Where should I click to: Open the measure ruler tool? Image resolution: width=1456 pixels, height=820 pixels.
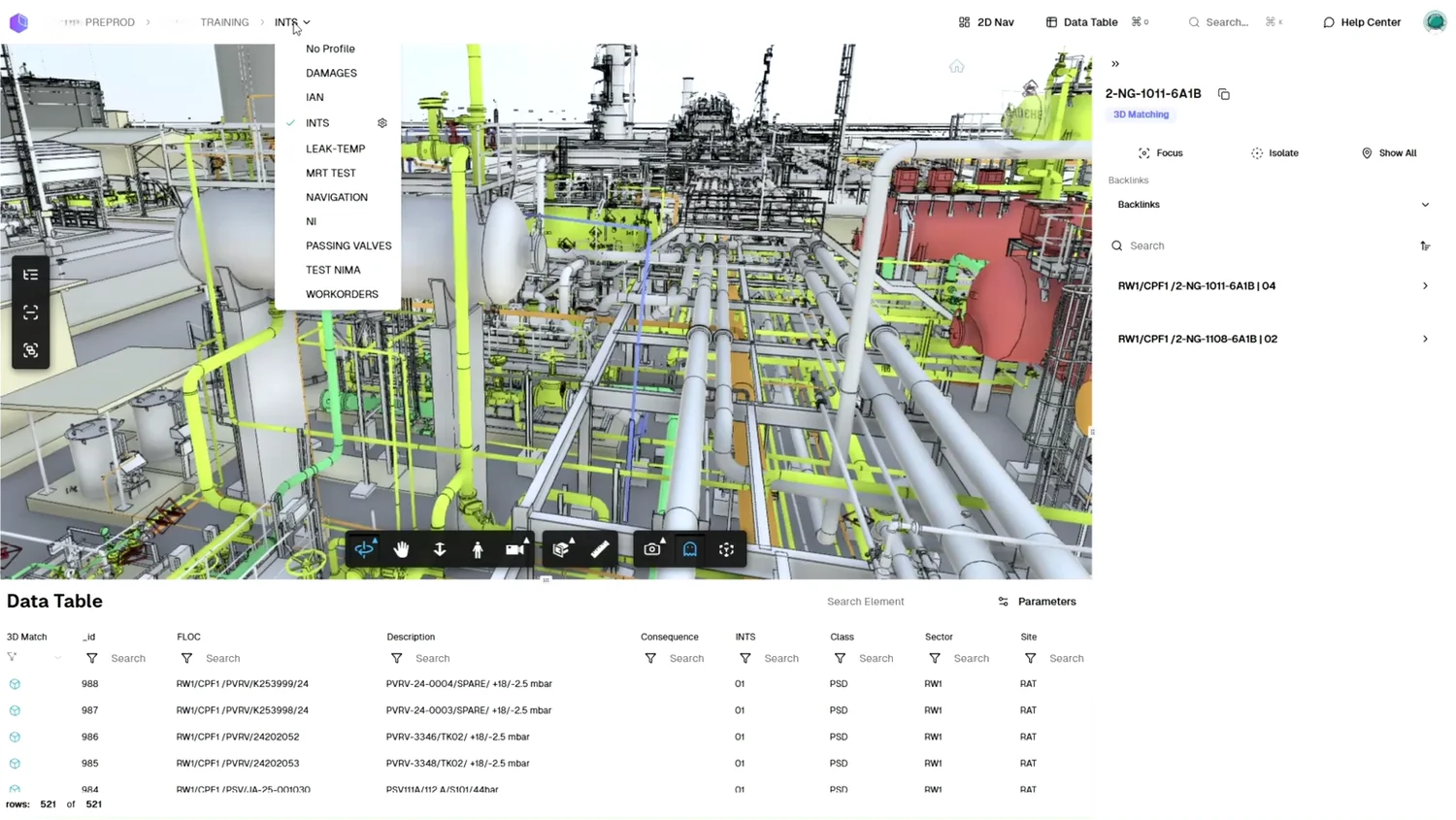coord(600,549)
